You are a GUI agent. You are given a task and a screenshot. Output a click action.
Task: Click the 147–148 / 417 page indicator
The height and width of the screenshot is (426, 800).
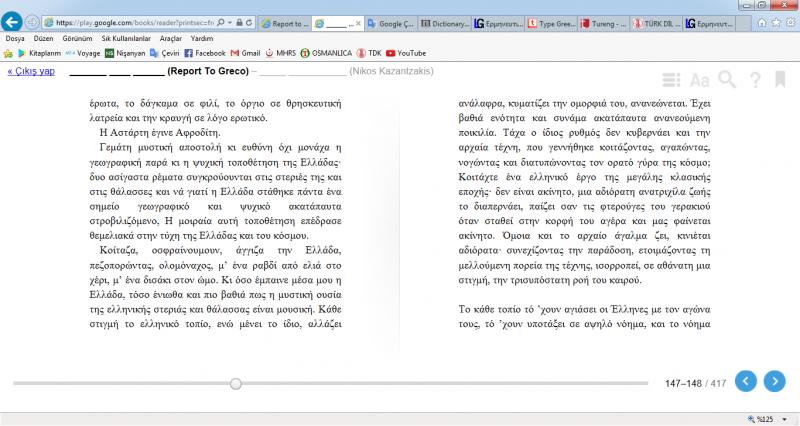click(x=695, y=383)
